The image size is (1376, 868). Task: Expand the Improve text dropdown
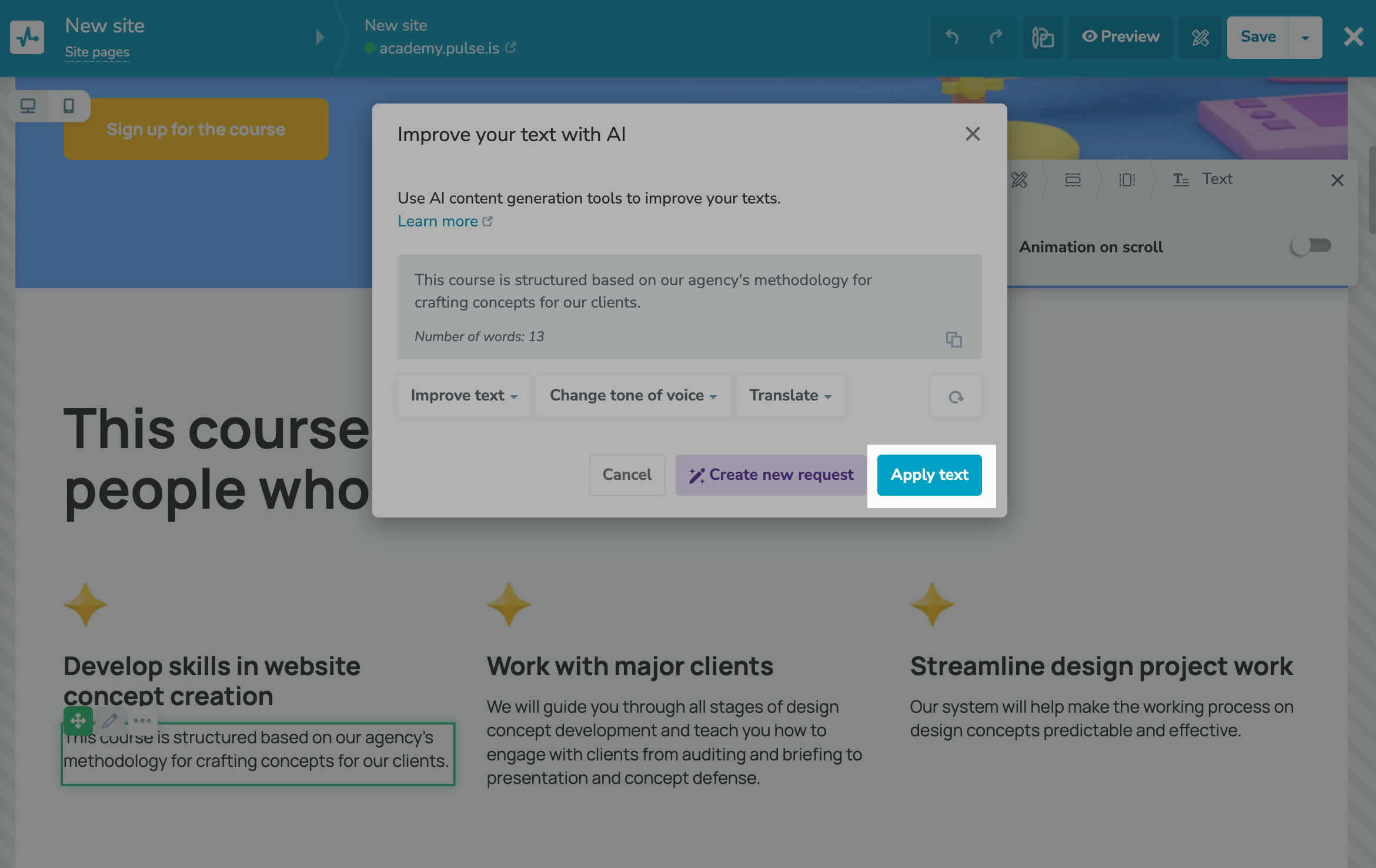pos(463,396)
